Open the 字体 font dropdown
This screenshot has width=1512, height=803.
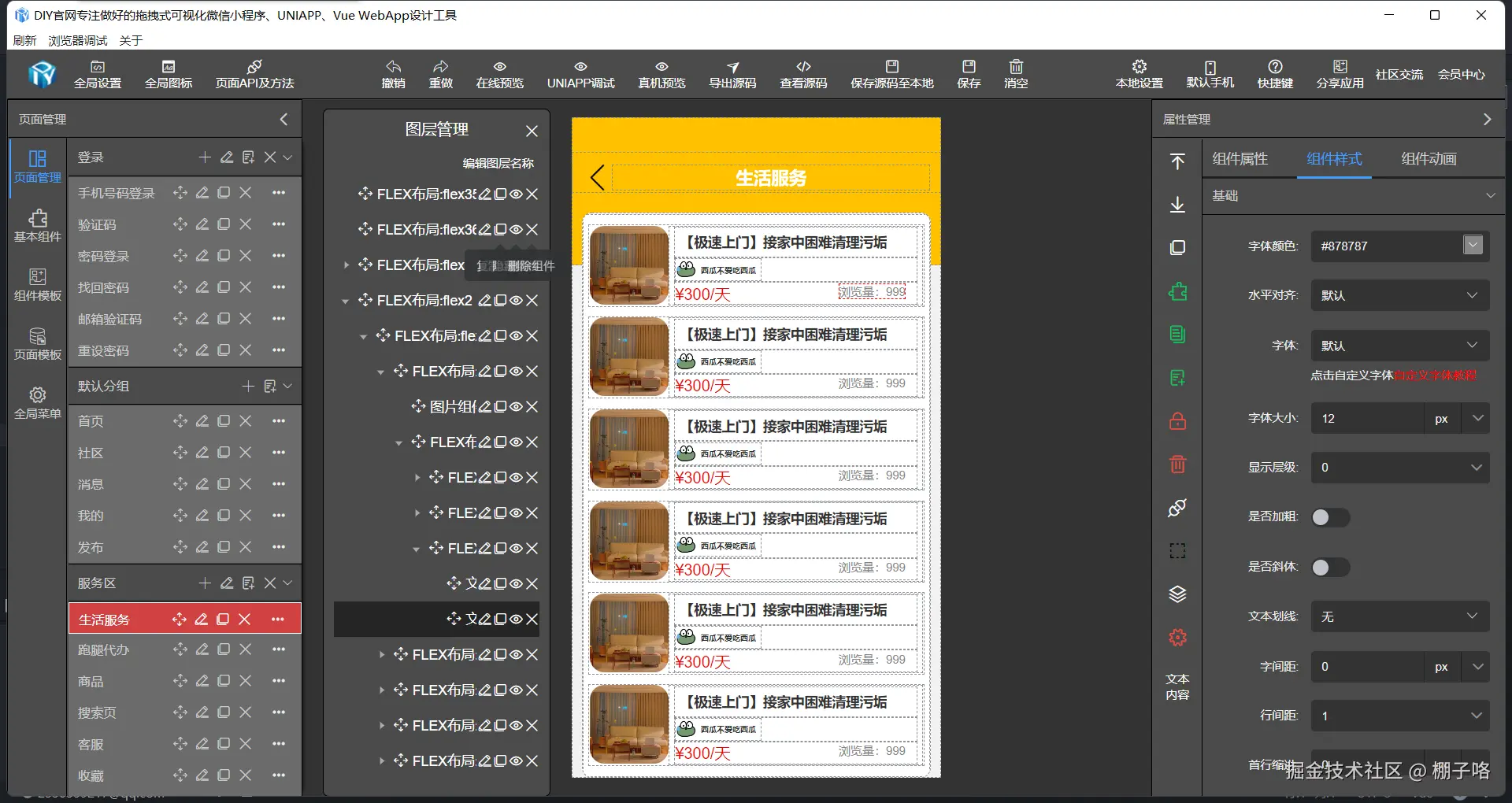pos(1399,345)
